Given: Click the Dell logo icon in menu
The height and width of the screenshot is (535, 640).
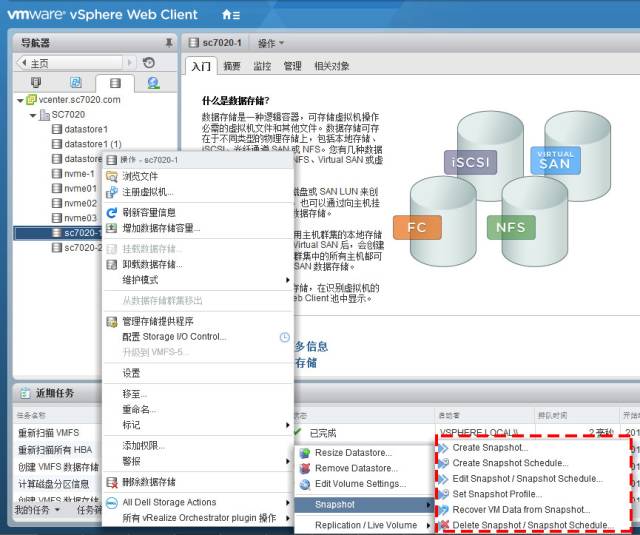Looking at the screenshot, I should point(111,503).
